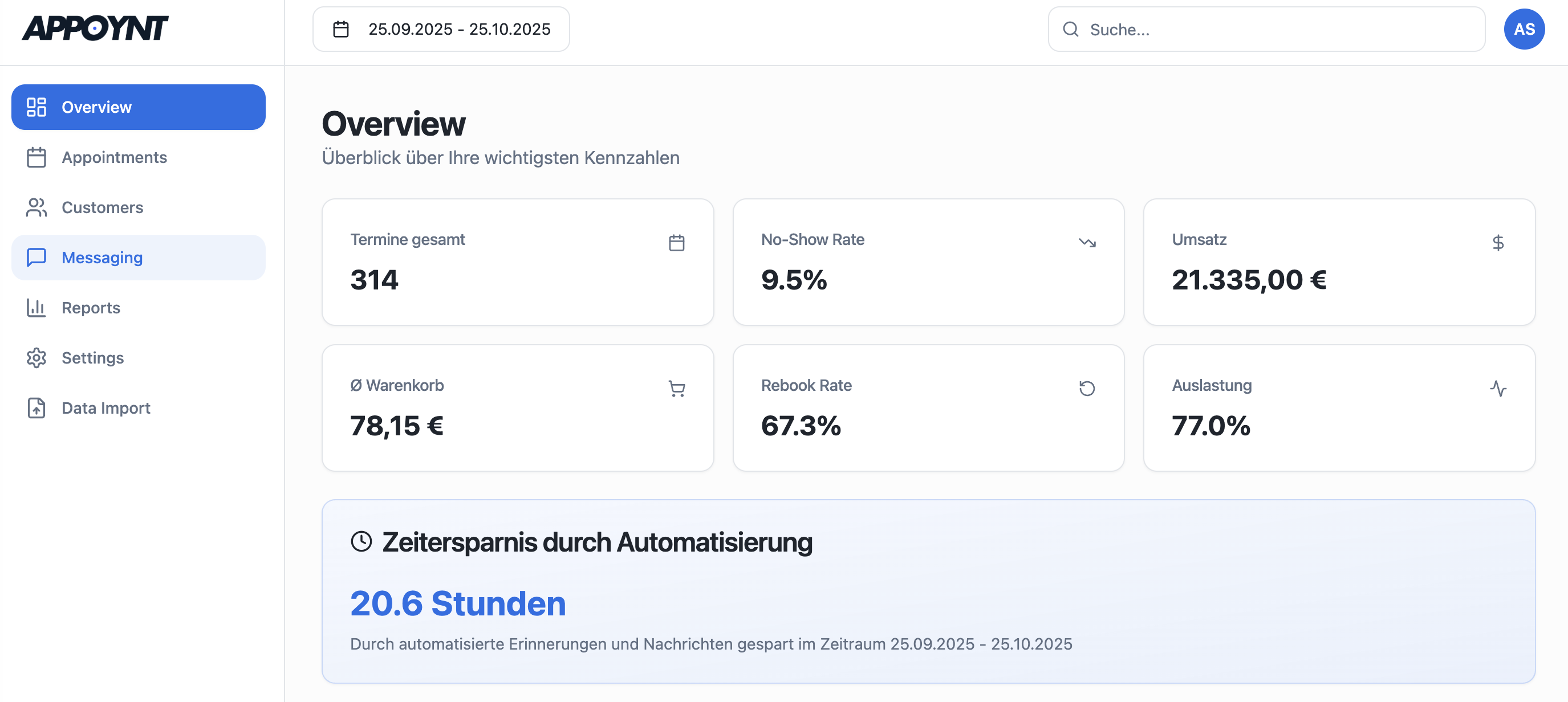Open the AS user avatar menu
1568x702 pixels.
point(1524,29)
